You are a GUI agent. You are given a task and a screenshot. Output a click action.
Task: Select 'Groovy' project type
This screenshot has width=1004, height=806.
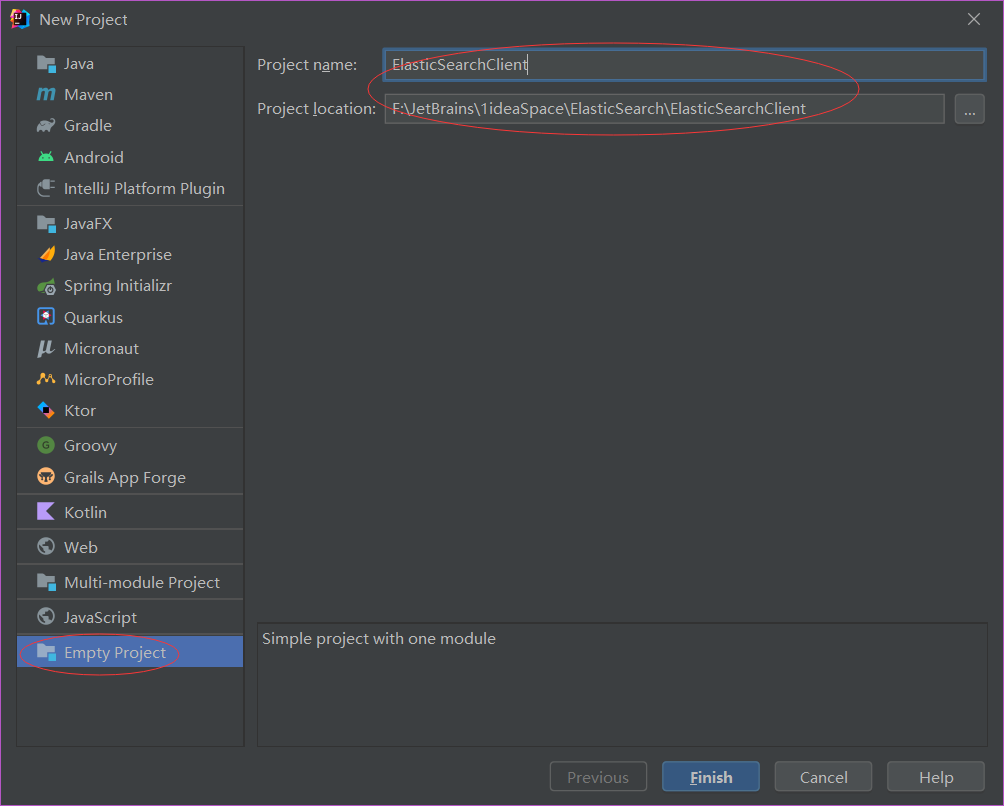[x=90, y=446]
